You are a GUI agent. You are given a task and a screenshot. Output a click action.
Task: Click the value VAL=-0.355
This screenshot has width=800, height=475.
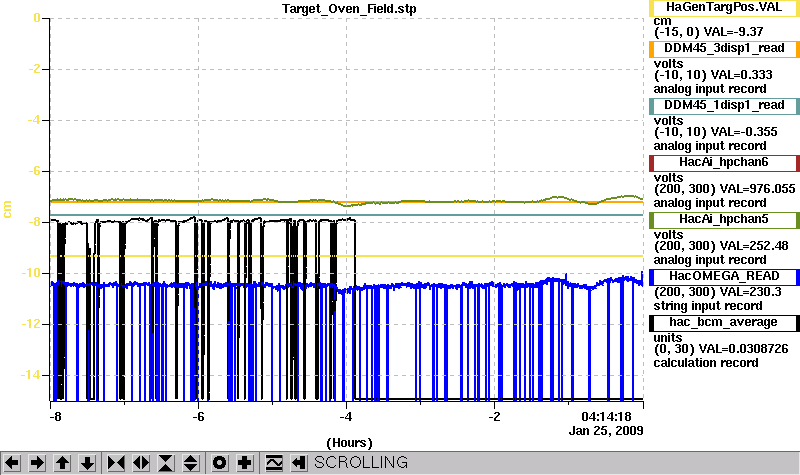tap(744, 132)
